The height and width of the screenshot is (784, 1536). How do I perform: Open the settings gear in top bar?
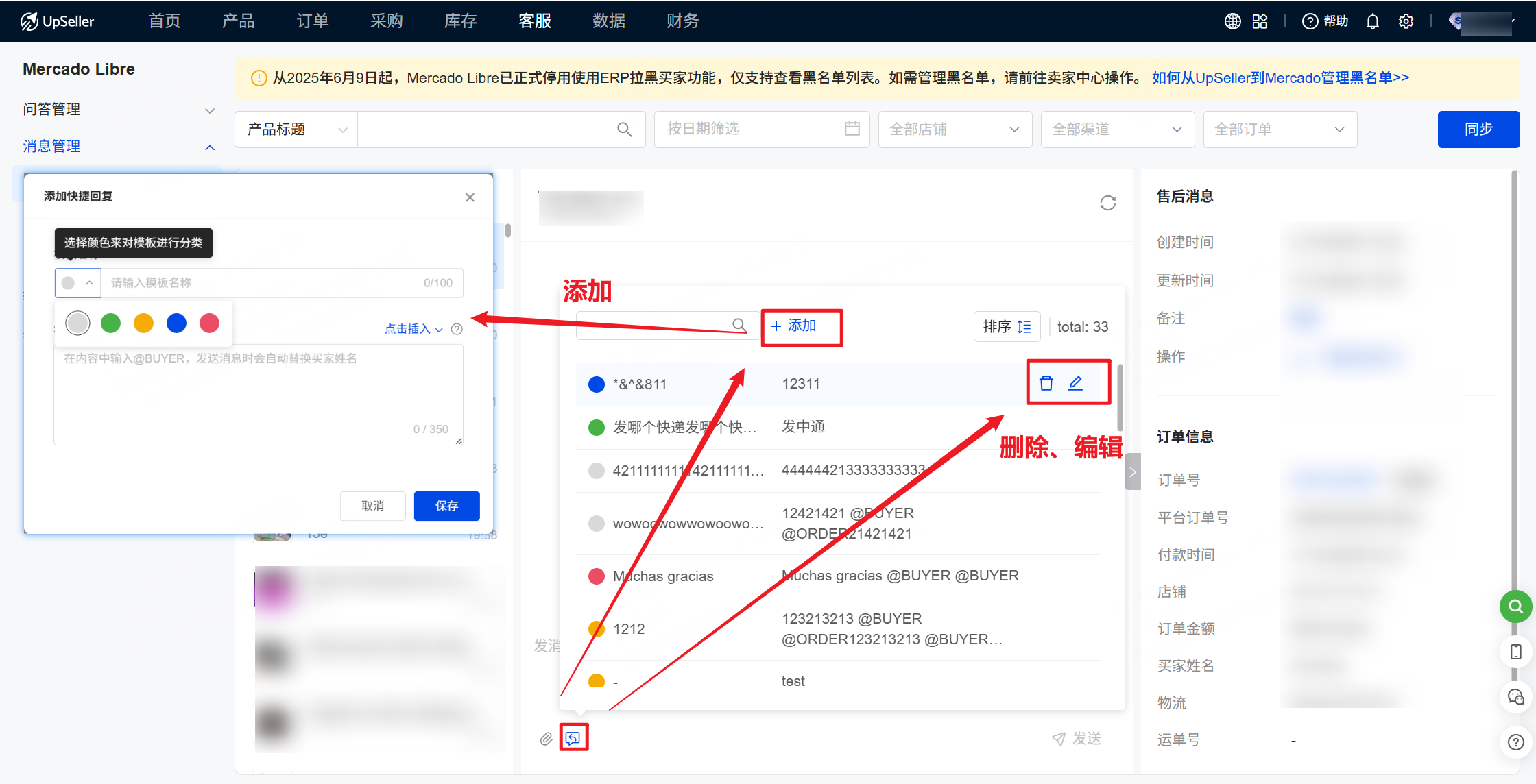[x=1406, y=21]
